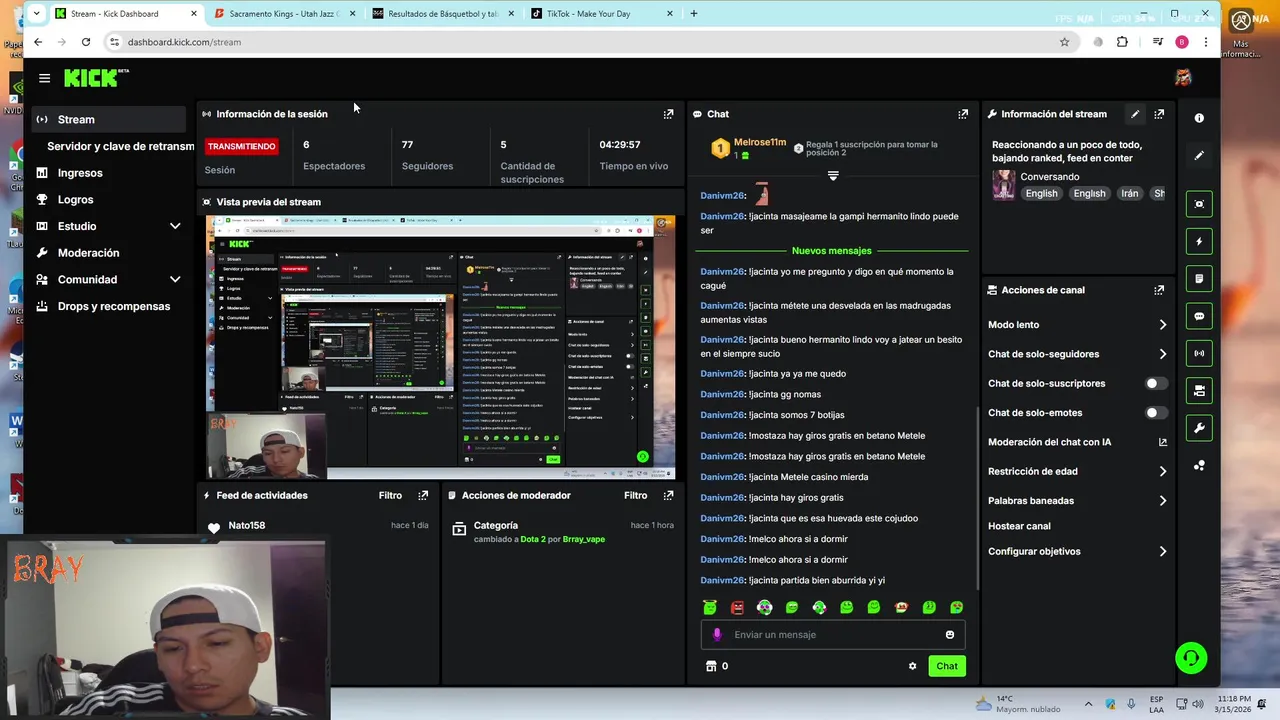1280x720 pixels.
Task: Toggle the screen-capture widget icon in right sidebar
Action: coord(1199,204)
